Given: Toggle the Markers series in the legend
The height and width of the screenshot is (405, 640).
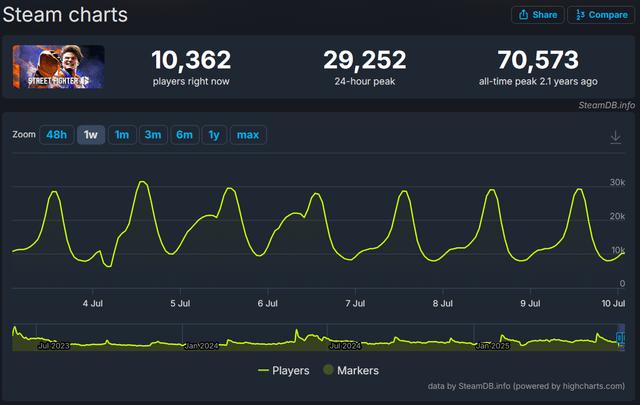Looking at the screenshot, I should [x=351, y=370].
